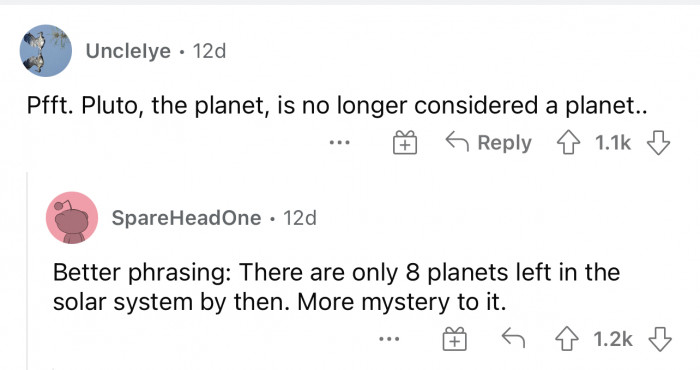Open SpareHeadOne's user profile
Image resolution: width=700 pixels, height=370 pixels.
pos(186,218)
